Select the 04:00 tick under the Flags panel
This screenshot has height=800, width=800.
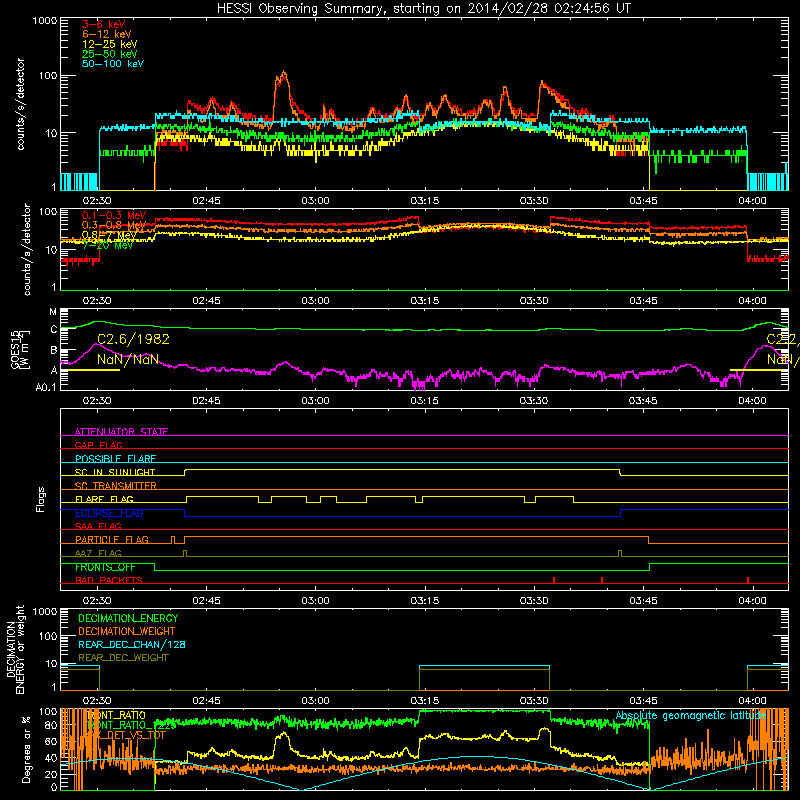tap(752, 601)
